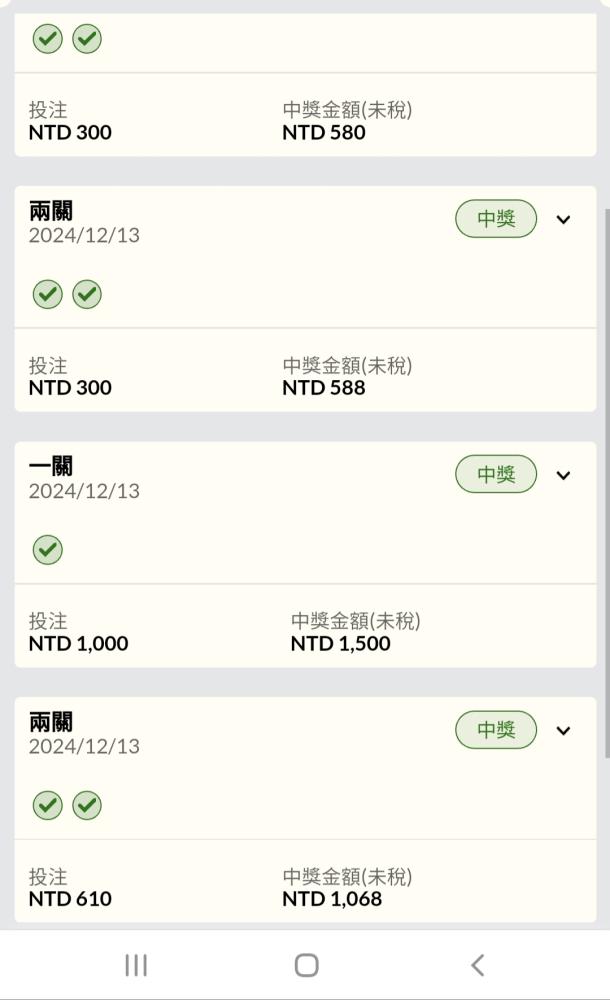The height and width of the screenshot is (1000, 610).
Task: Tap Android home navigation icon
Action: coord(306,965)
